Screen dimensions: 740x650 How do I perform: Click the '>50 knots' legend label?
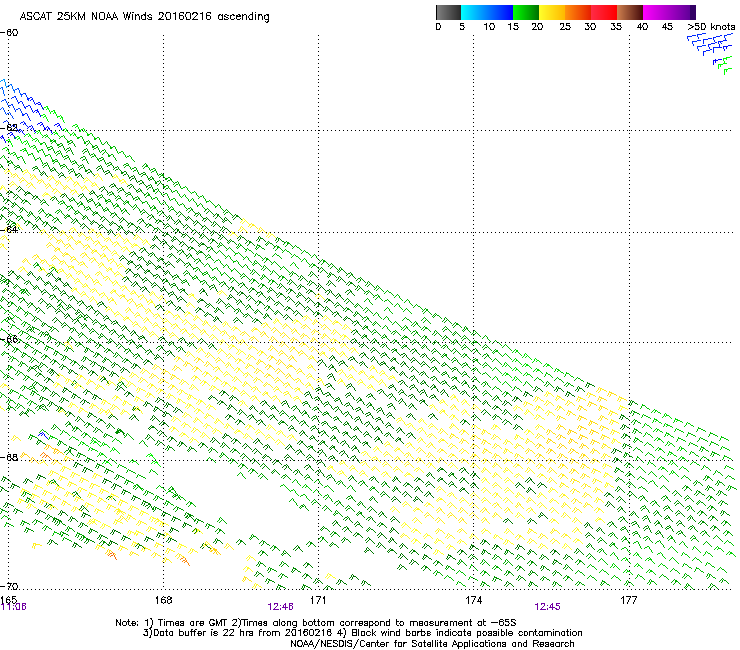point(711,27)
